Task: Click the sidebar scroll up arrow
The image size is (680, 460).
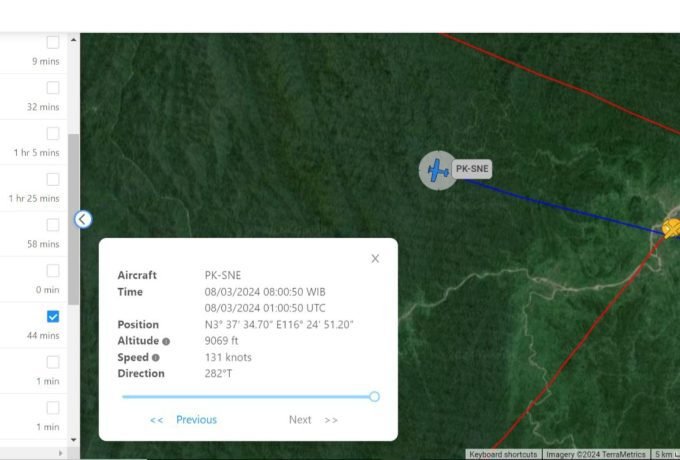Action: (x=73, y=40)
